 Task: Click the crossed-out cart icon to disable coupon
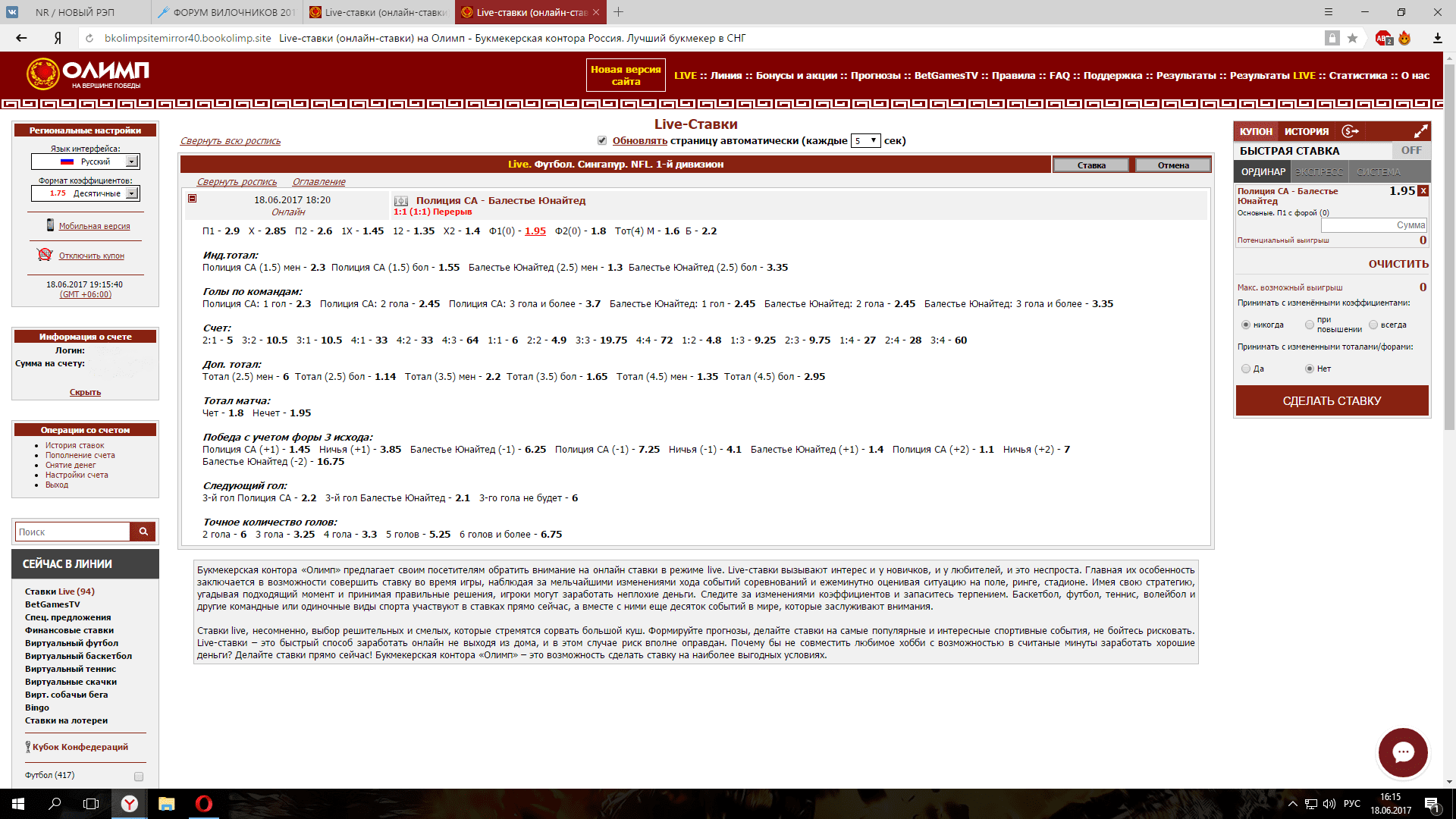click(45, 255)
